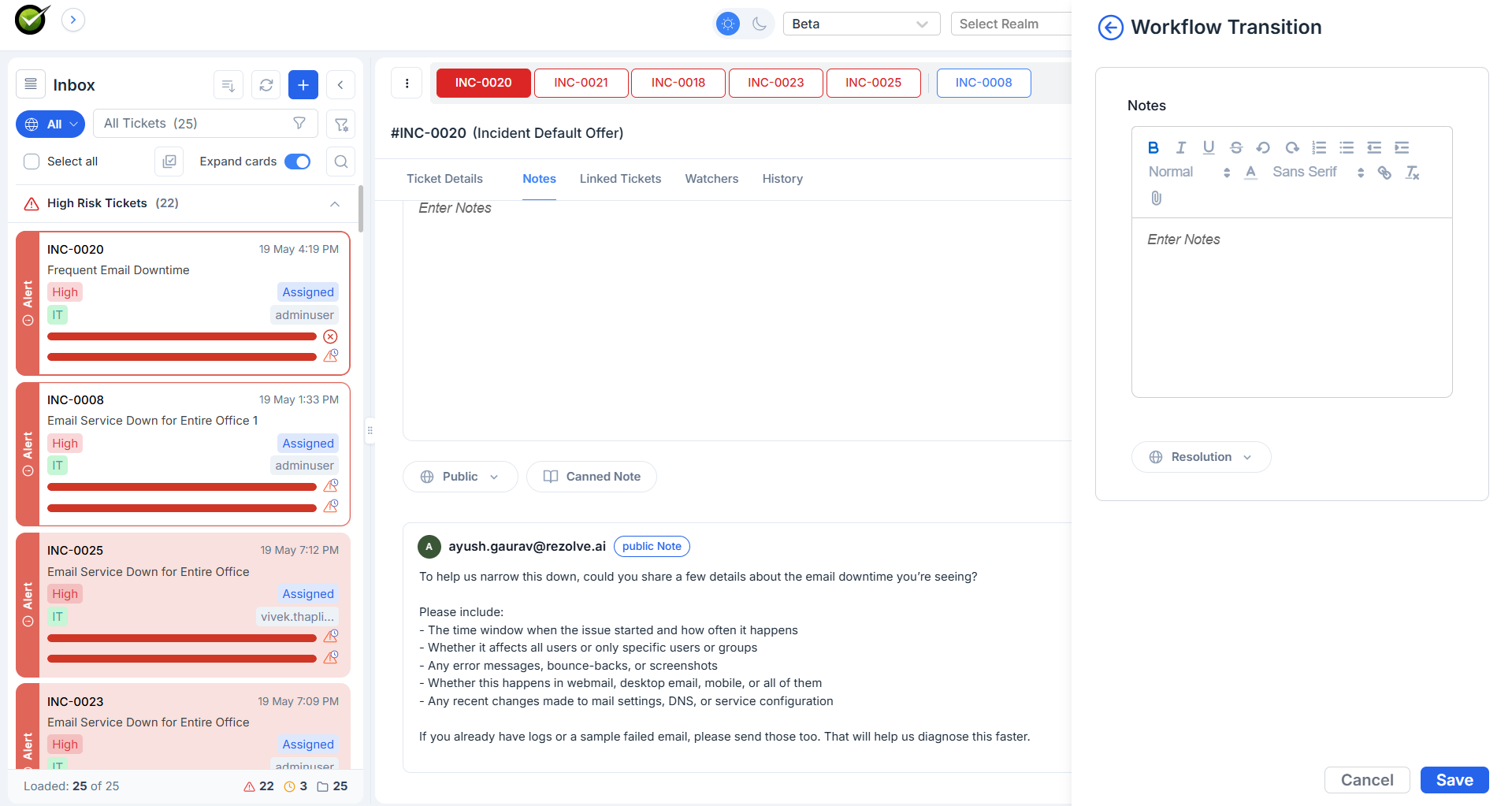Switch to dark mode with moon icon
The width and height of the screenshot is (1512, 806).
[x=760, y=24]
